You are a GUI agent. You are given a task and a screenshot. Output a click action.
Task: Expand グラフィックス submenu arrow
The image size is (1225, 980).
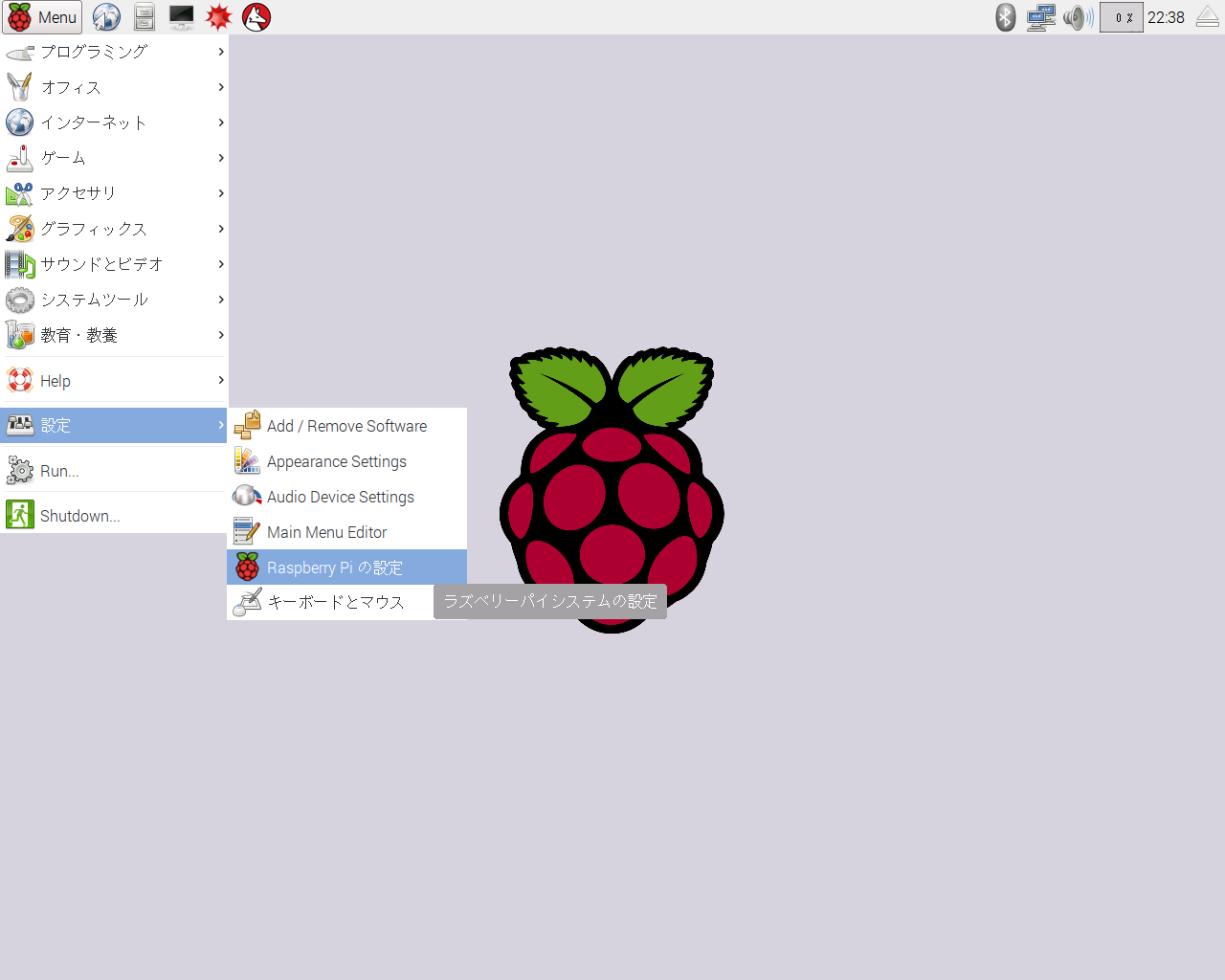tap(221, 229)
